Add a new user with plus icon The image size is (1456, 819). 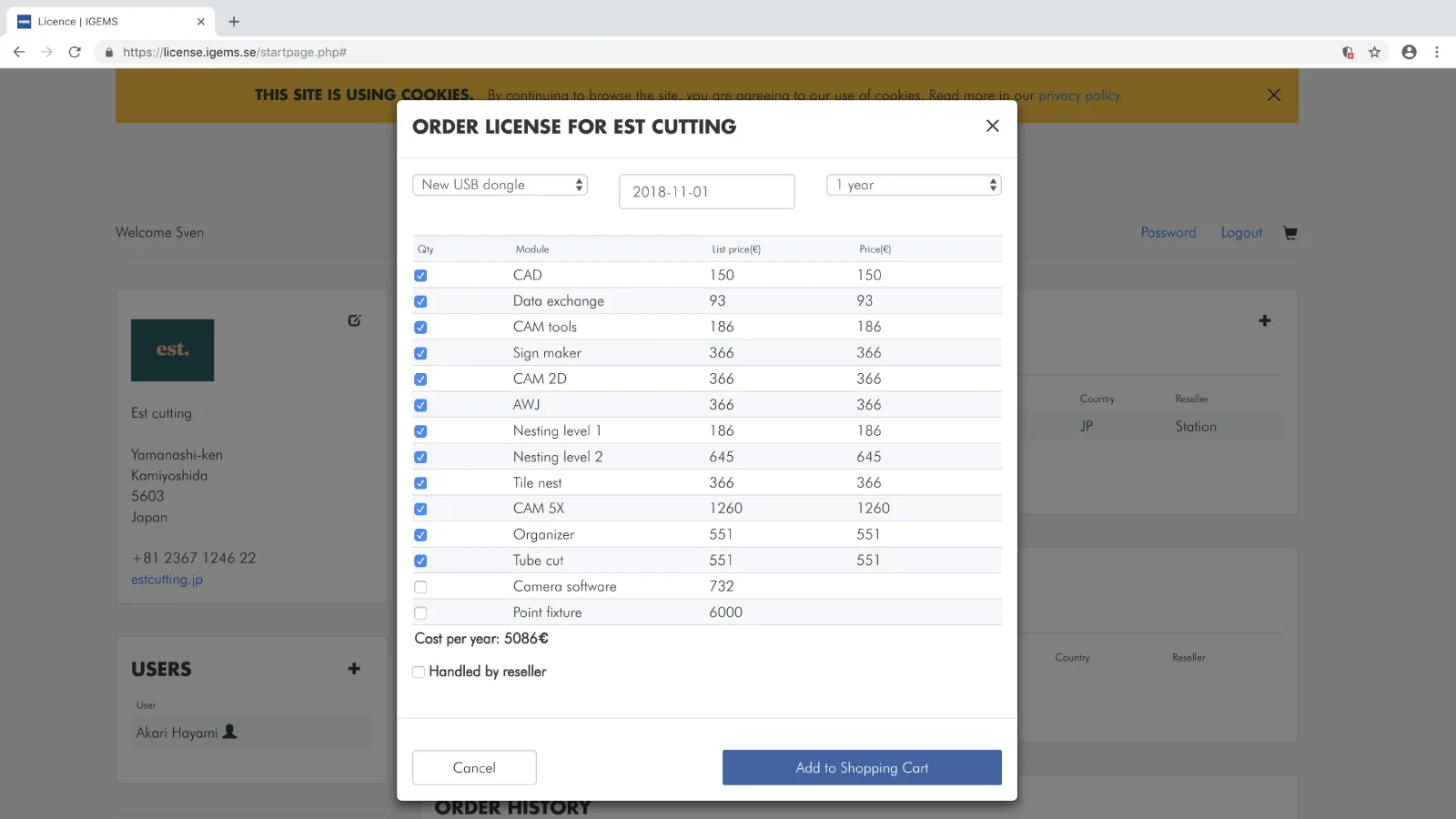[x=354, y=669]
